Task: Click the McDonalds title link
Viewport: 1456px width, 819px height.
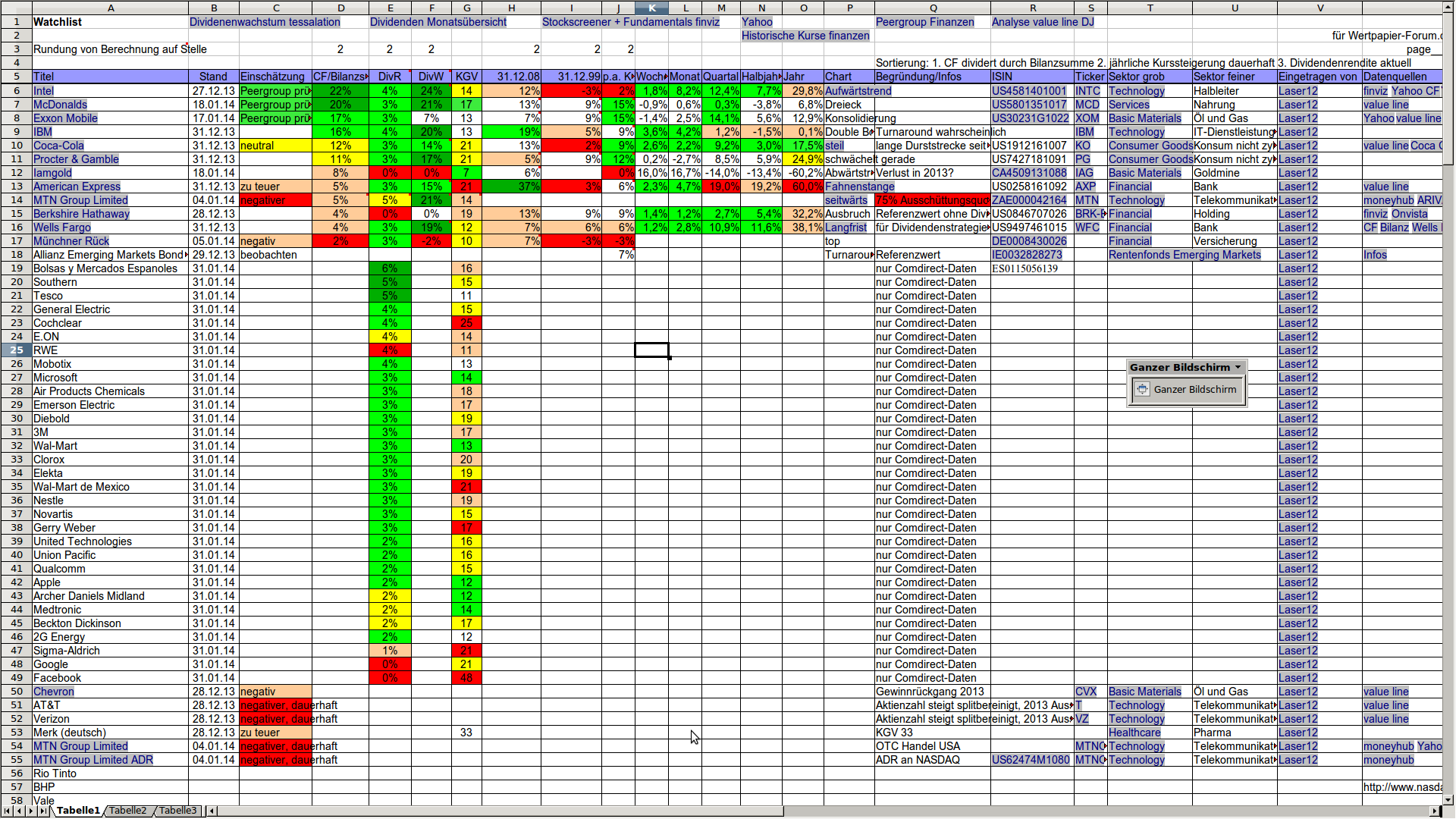Action: [60, 105]
